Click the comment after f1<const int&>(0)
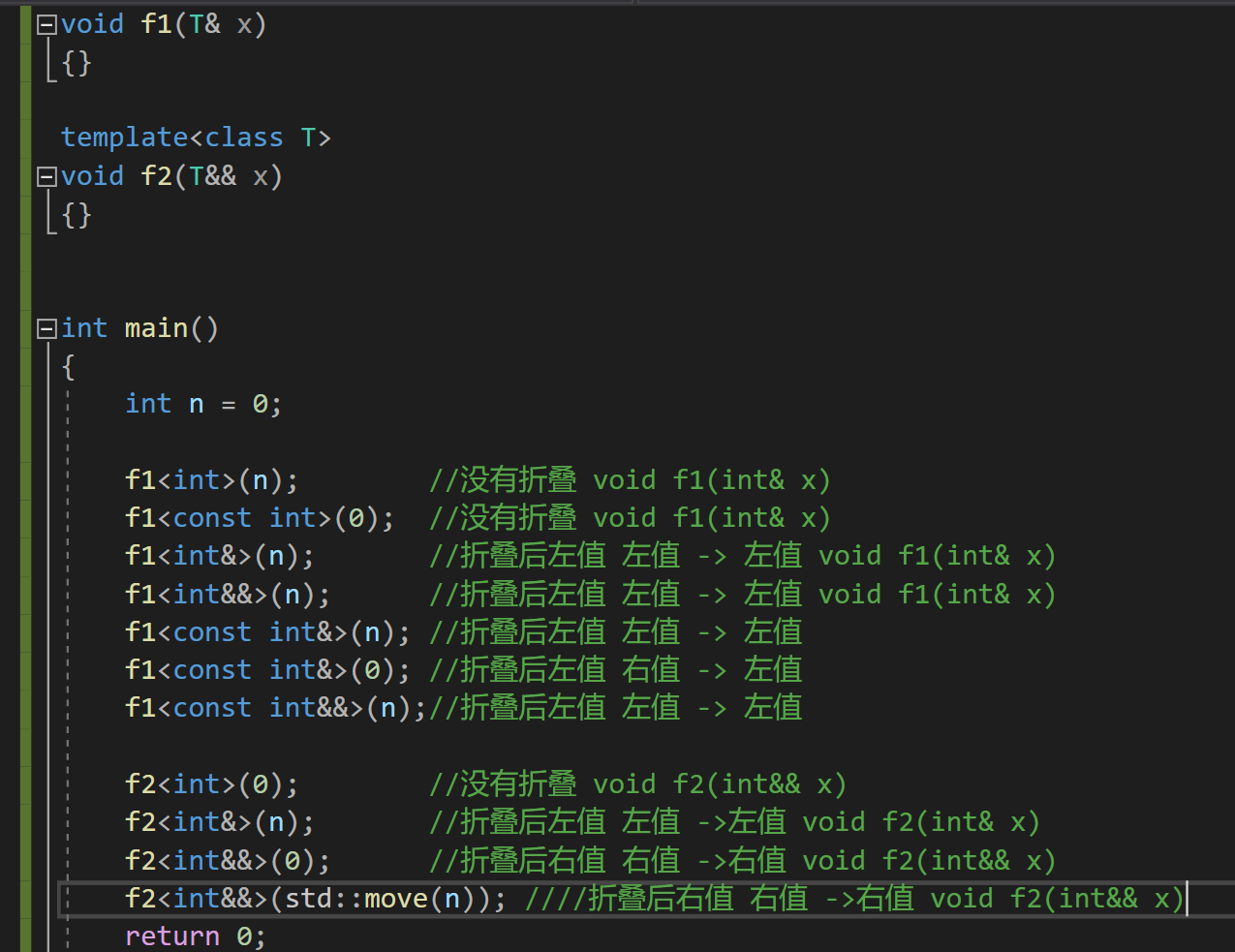This screenshot has width=1235, height=952. click(616, 670)
